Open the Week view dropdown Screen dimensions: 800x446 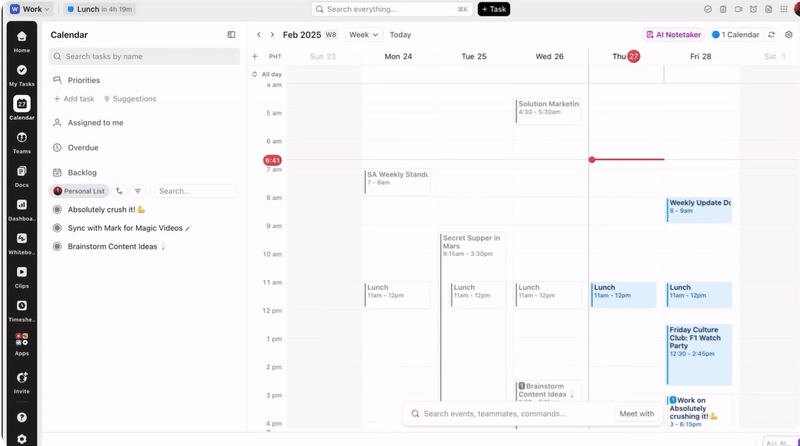pos(364,35)
